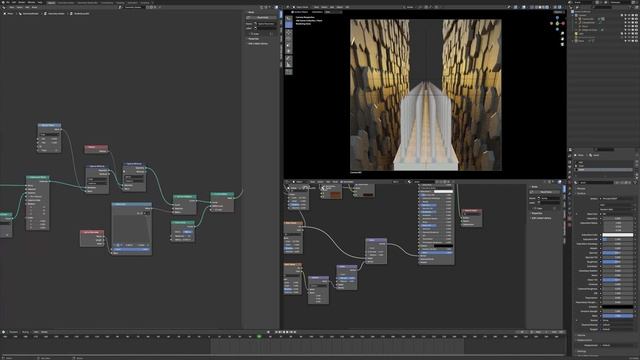Screen dimensions: 640x360
Task: Collapse the Surface panel in Material properties
Action: [580, 193]
